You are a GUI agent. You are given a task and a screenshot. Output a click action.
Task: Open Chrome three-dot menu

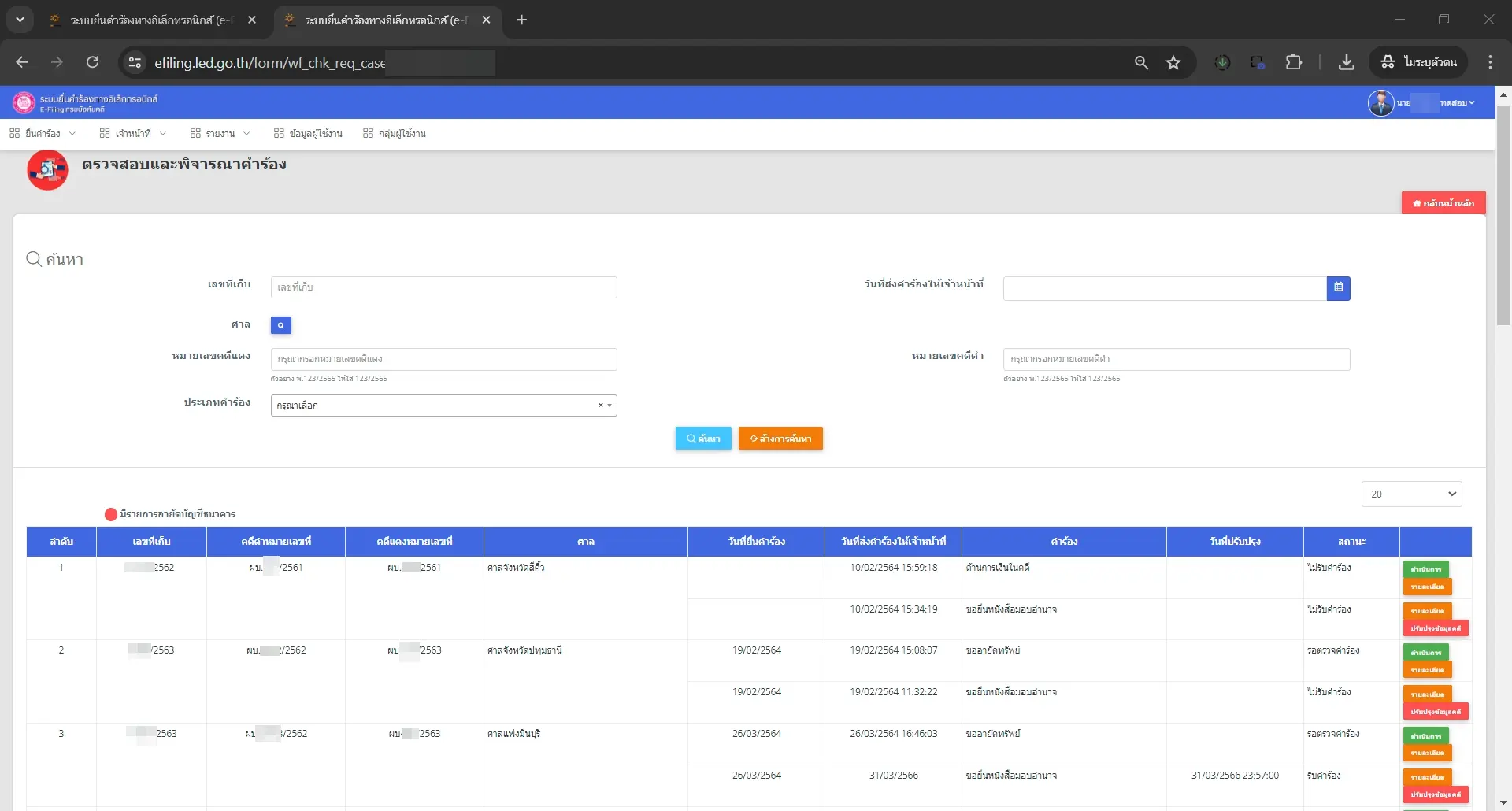(1490, 62)
